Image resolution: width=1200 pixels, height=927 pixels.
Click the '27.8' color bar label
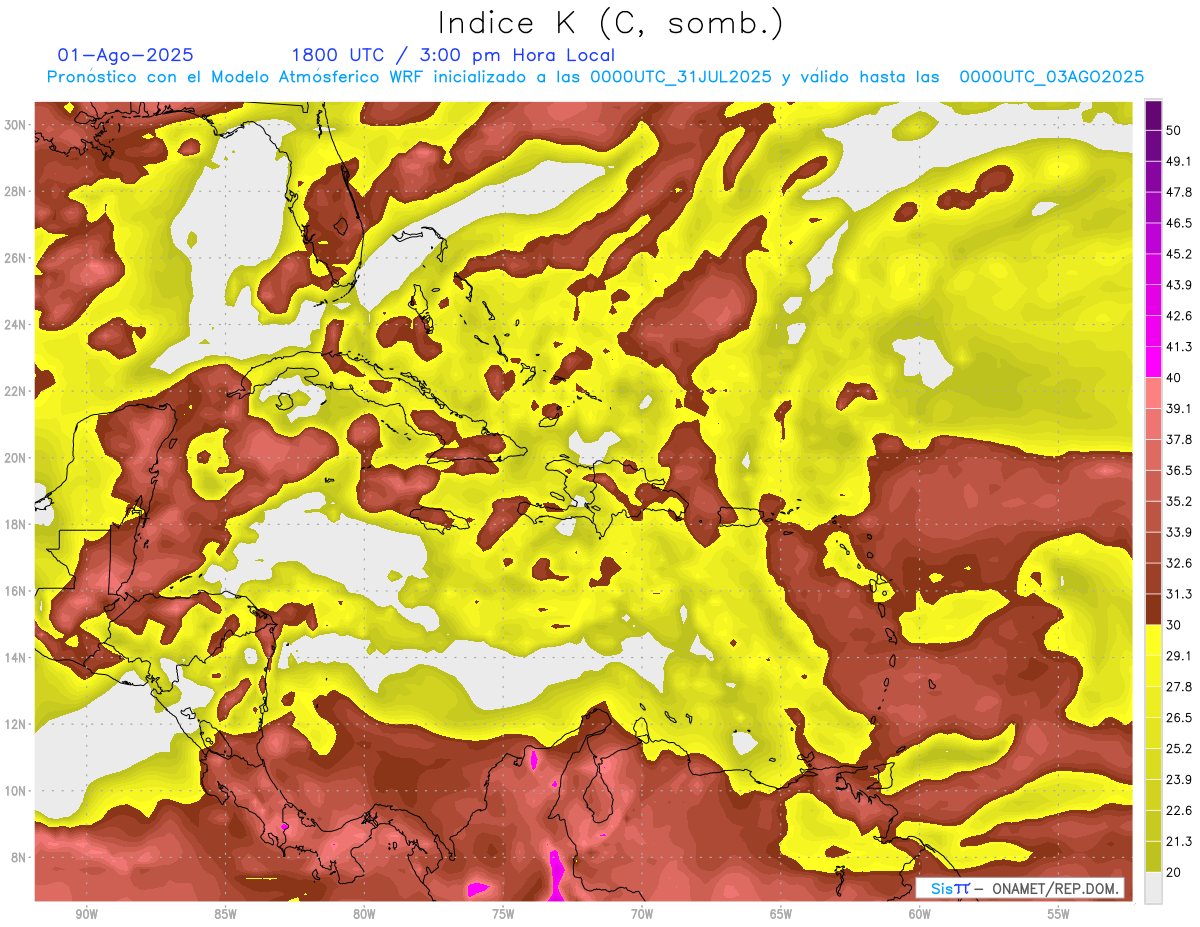[1179, 687]
